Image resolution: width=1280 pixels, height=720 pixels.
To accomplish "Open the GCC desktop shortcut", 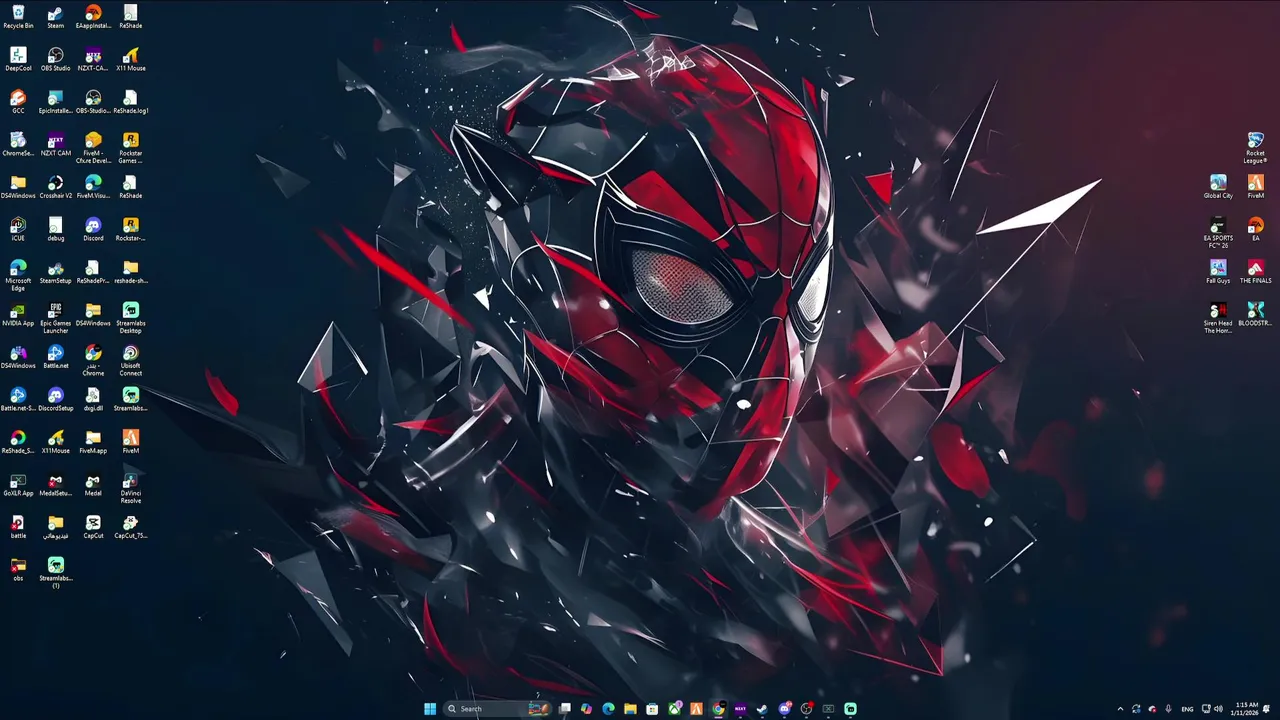I will point(18,102).
